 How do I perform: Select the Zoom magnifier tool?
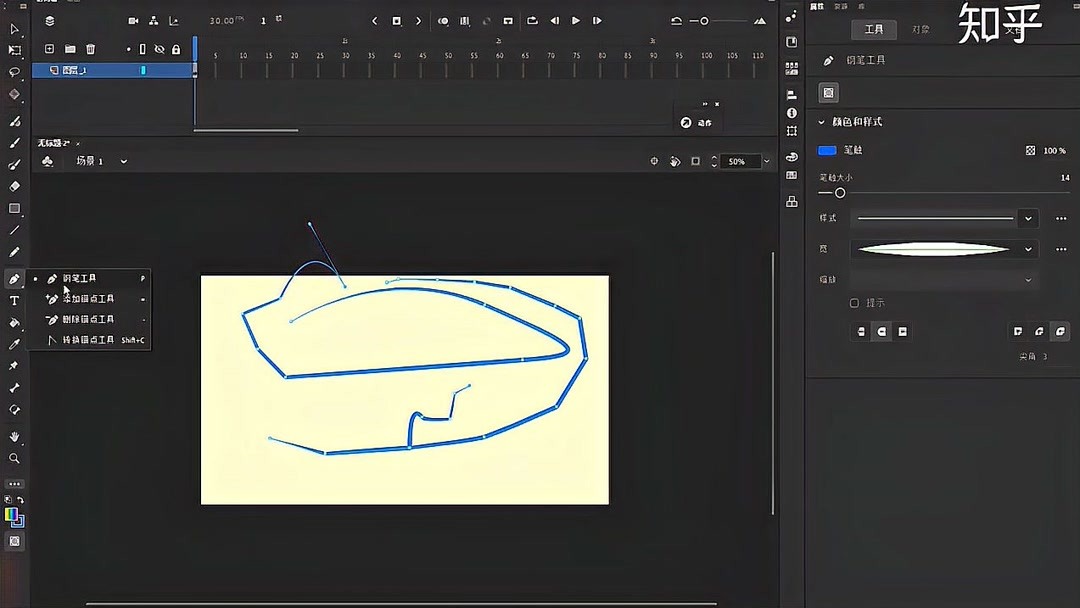point(15,458)
